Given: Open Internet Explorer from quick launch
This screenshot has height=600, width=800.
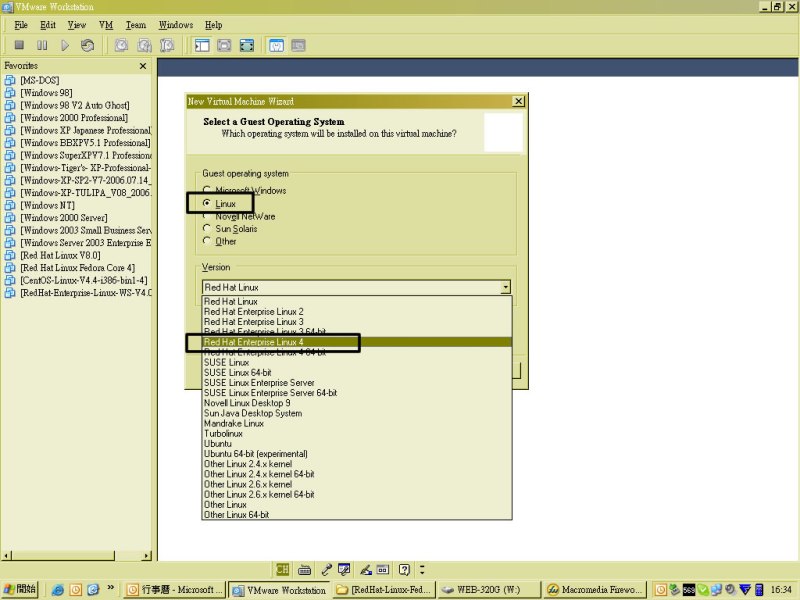Looking at the screenshot, I should 58,590.
